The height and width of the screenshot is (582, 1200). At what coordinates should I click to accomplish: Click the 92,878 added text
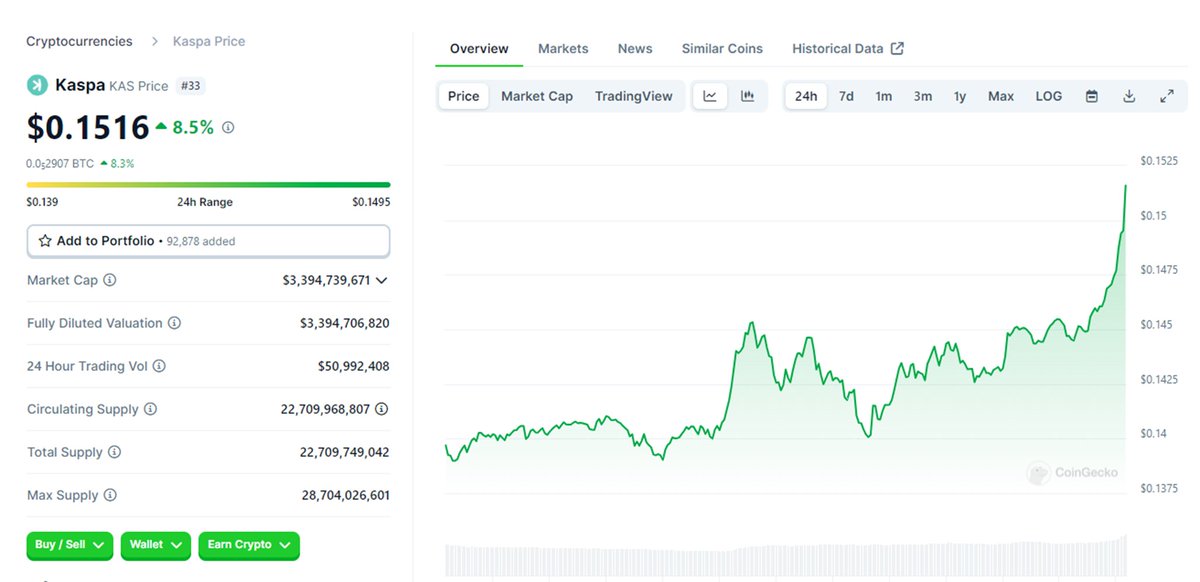(x=201, y=241)
